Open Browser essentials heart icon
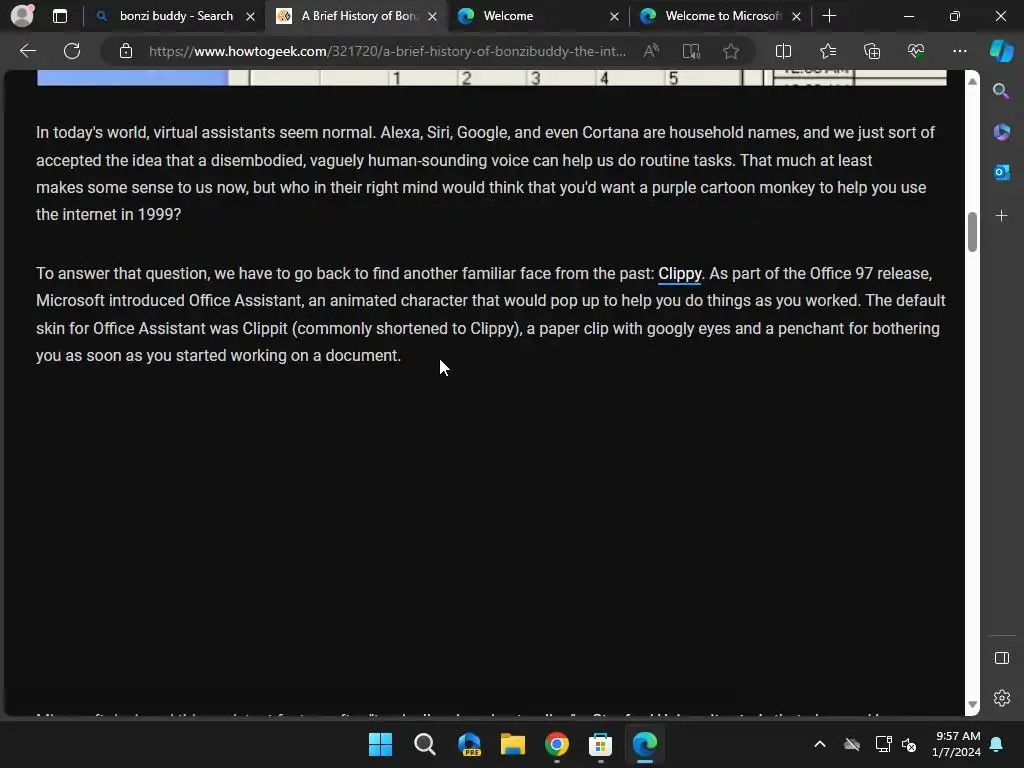The width and height of the screenshot is (1024, 768). [x=916, y=51]
